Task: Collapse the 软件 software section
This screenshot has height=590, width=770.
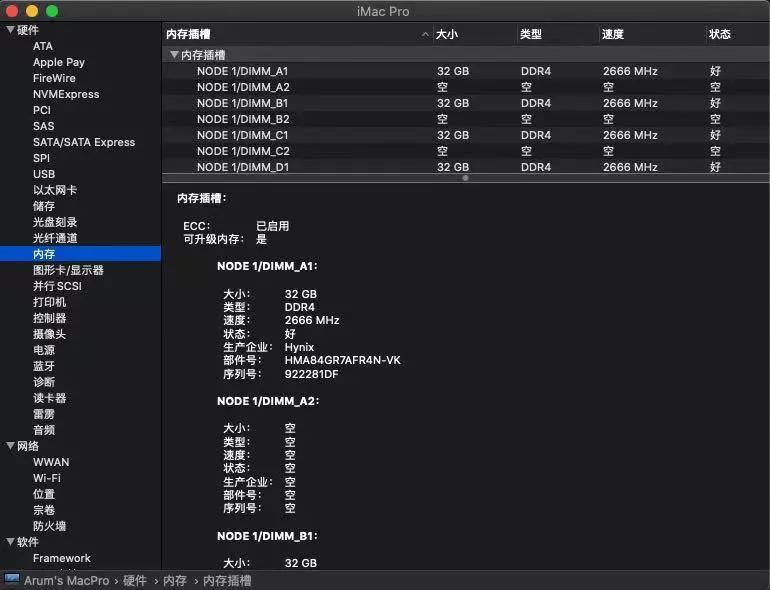Action: point(10,541)
